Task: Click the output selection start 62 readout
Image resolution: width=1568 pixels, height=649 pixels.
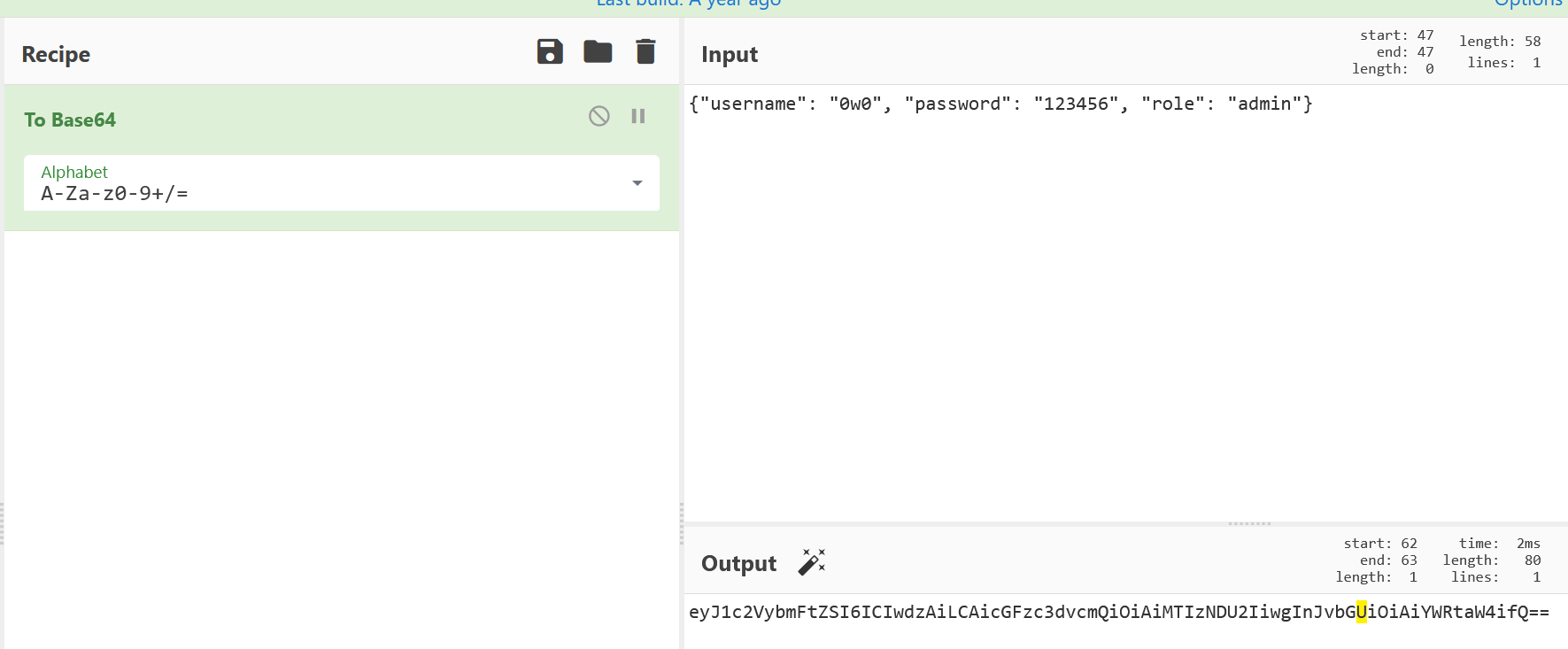Action: (x=1380, y=544)
